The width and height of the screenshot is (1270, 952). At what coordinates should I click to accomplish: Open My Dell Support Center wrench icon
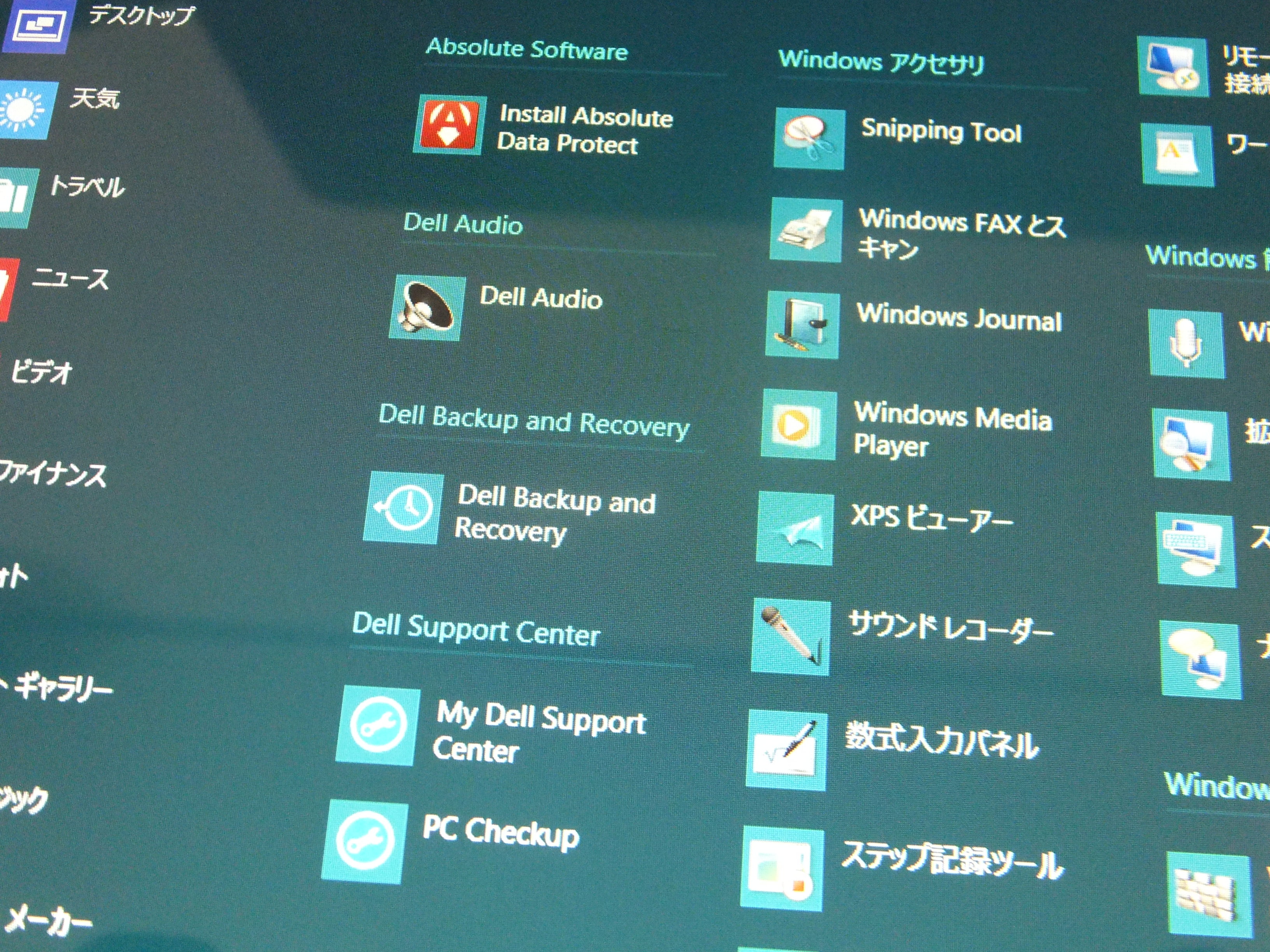(x=378, y=726)
